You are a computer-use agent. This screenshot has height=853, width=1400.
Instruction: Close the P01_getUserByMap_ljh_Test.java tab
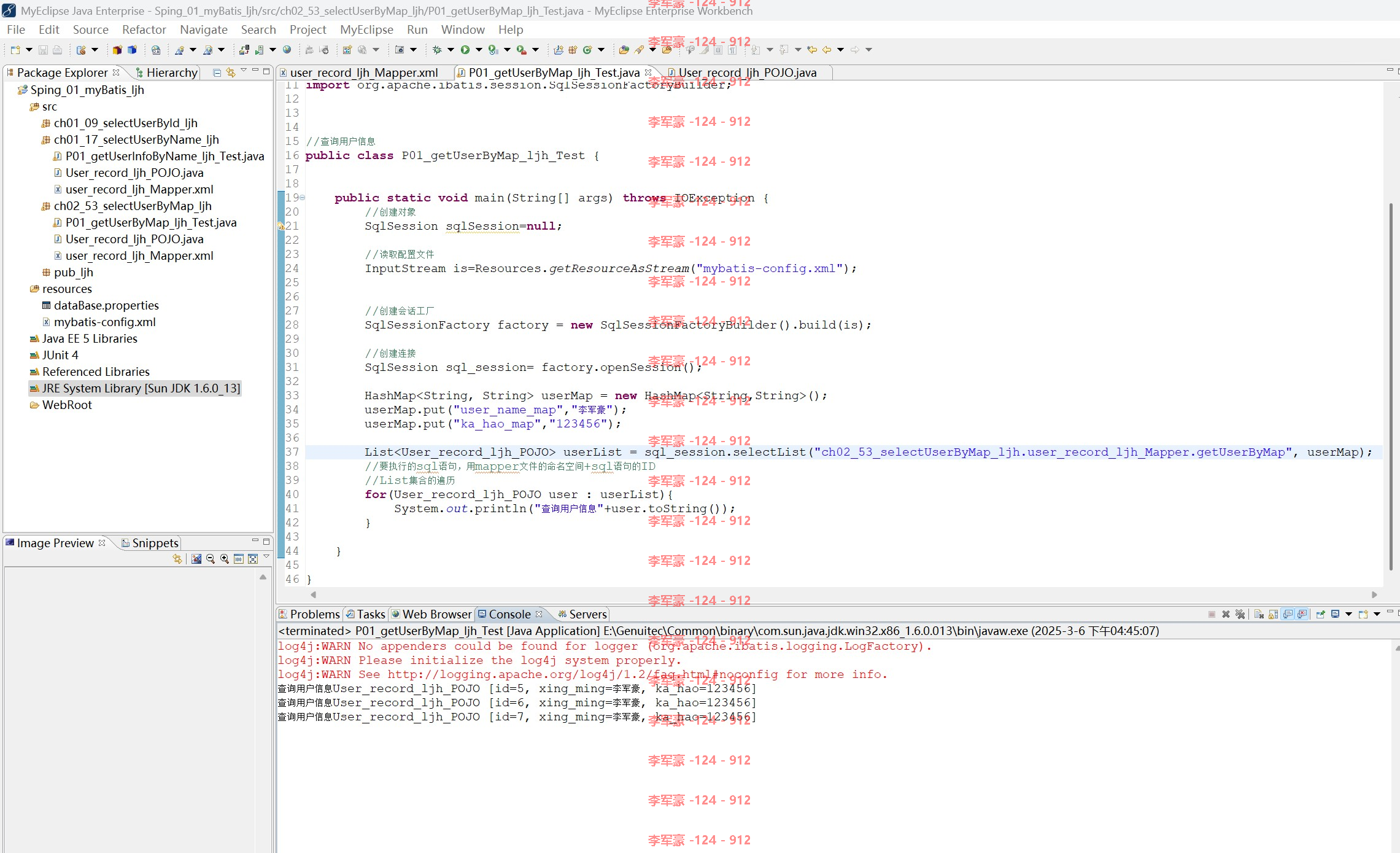coord(648,72)
